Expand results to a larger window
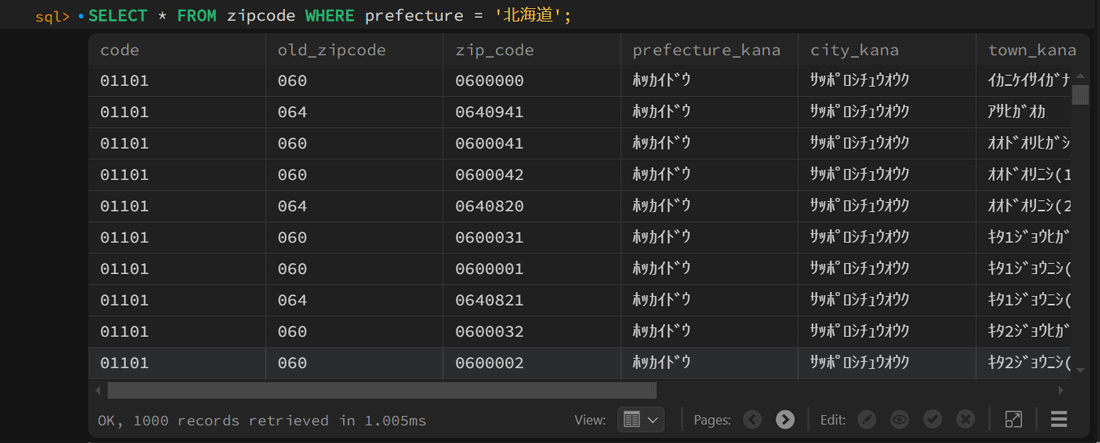 1013,420
